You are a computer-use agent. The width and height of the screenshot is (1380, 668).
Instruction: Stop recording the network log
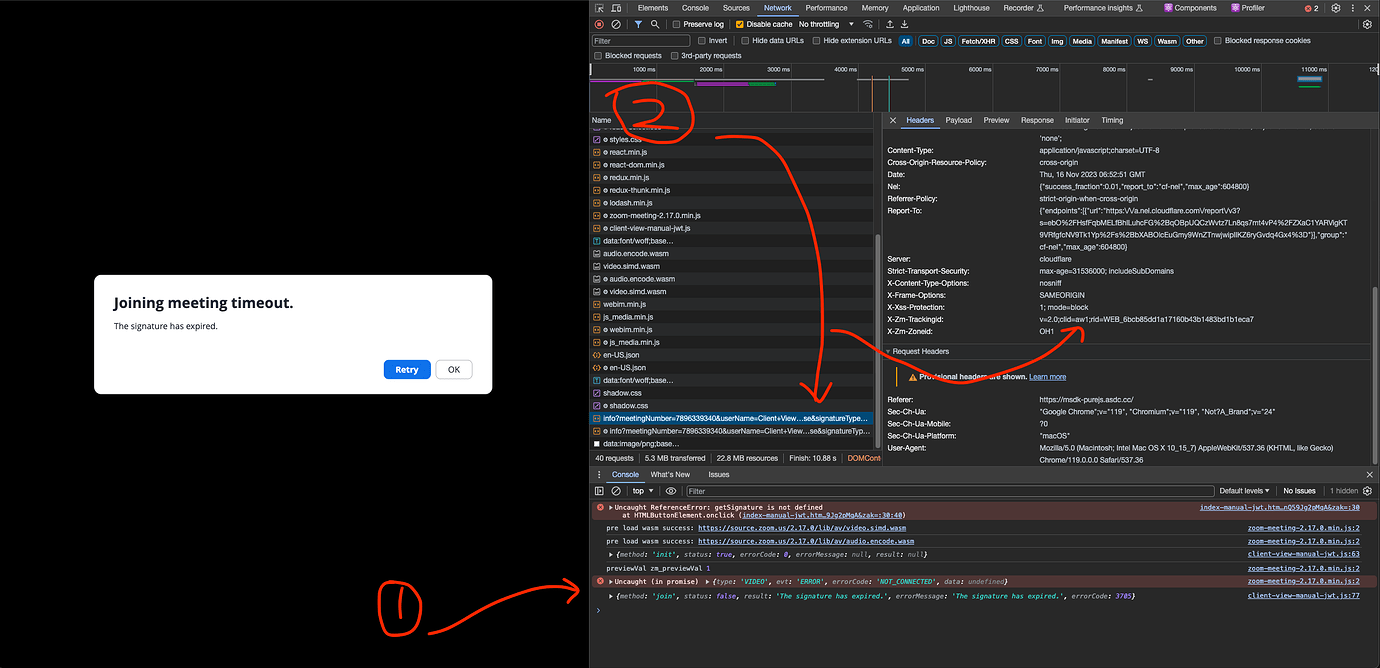click(x=599, y=24)
